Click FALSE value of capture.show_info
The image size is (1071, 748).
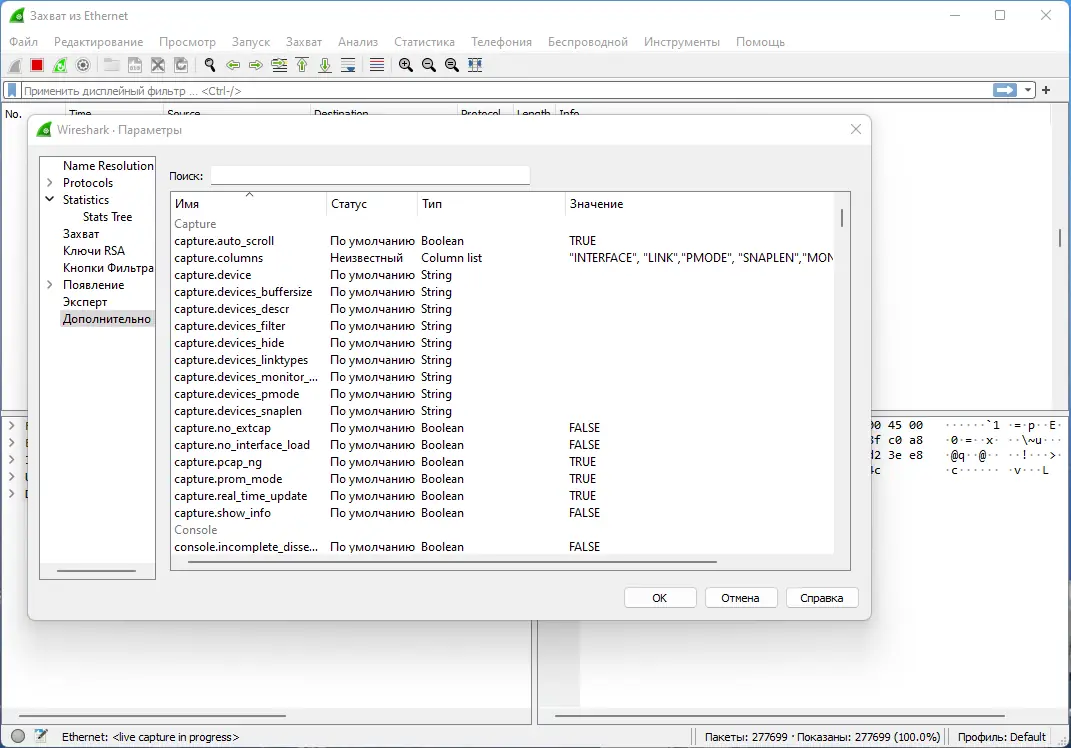[x=585, y=513]
